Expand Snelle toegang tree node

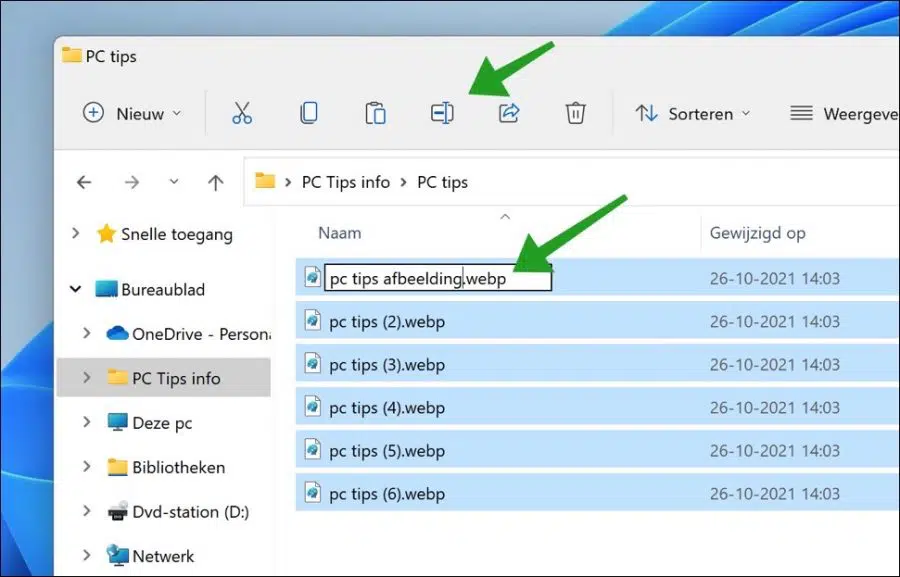(75, 233)
